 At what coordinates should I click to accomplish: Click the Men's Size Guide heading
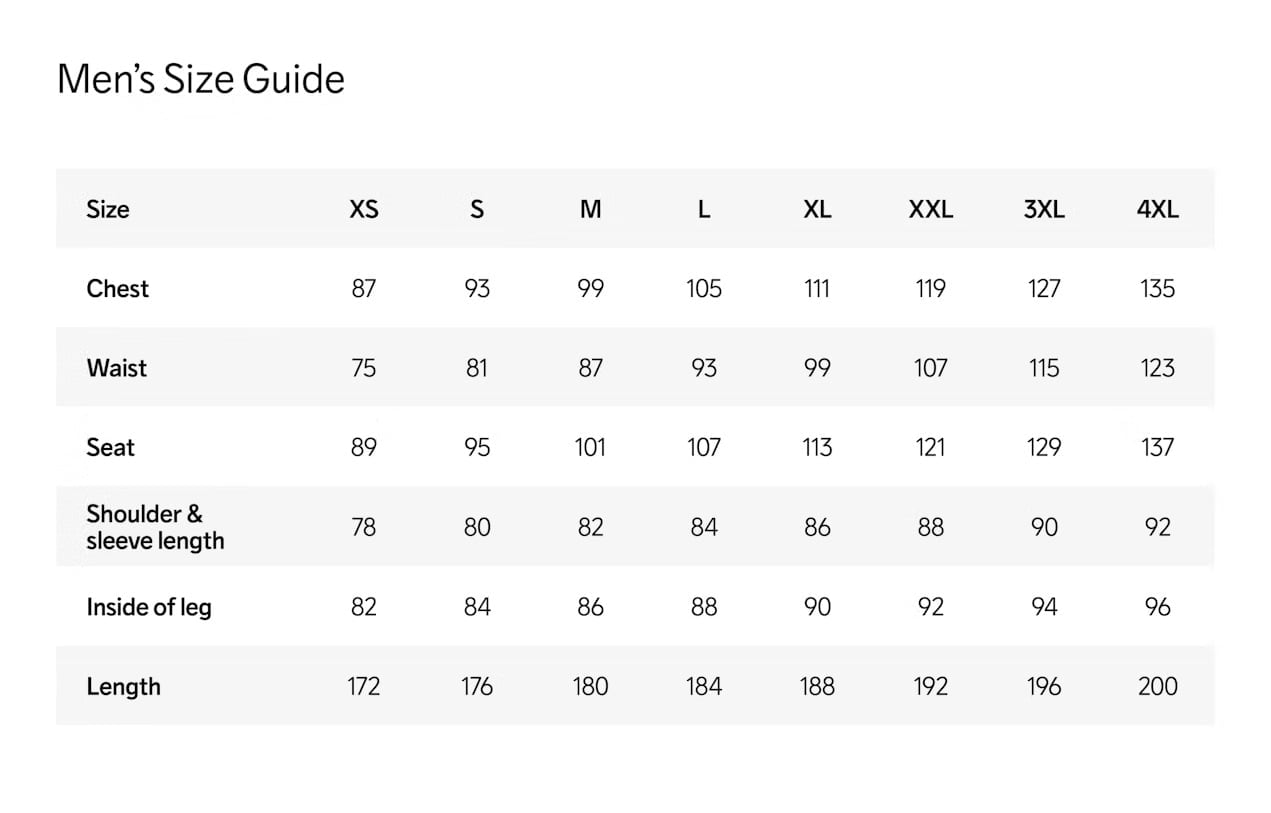(x=201, y=79)
